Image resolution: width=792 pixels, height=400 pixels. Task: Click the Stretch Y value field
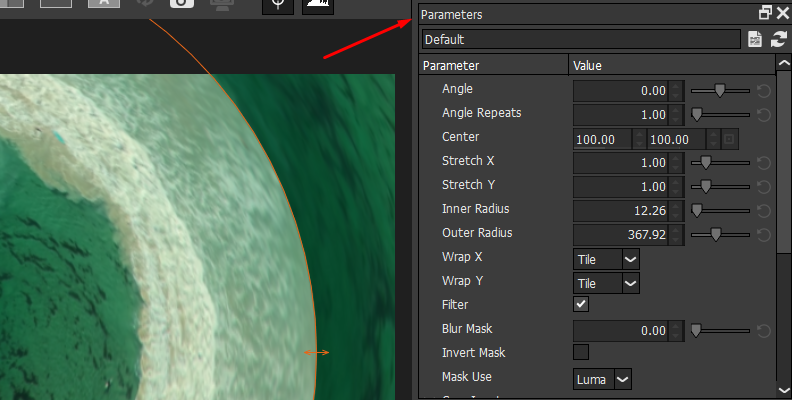coord(621,187)
